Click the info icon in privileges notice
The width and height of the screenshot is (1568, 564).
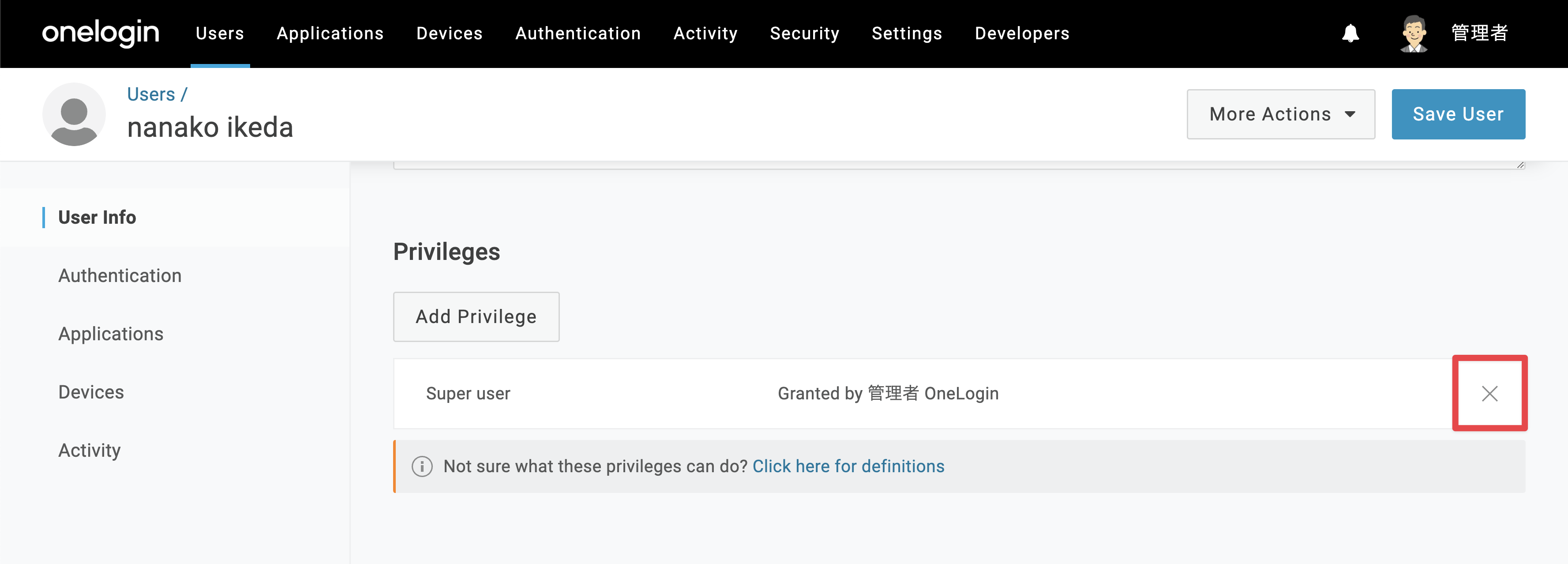(422, 466)
